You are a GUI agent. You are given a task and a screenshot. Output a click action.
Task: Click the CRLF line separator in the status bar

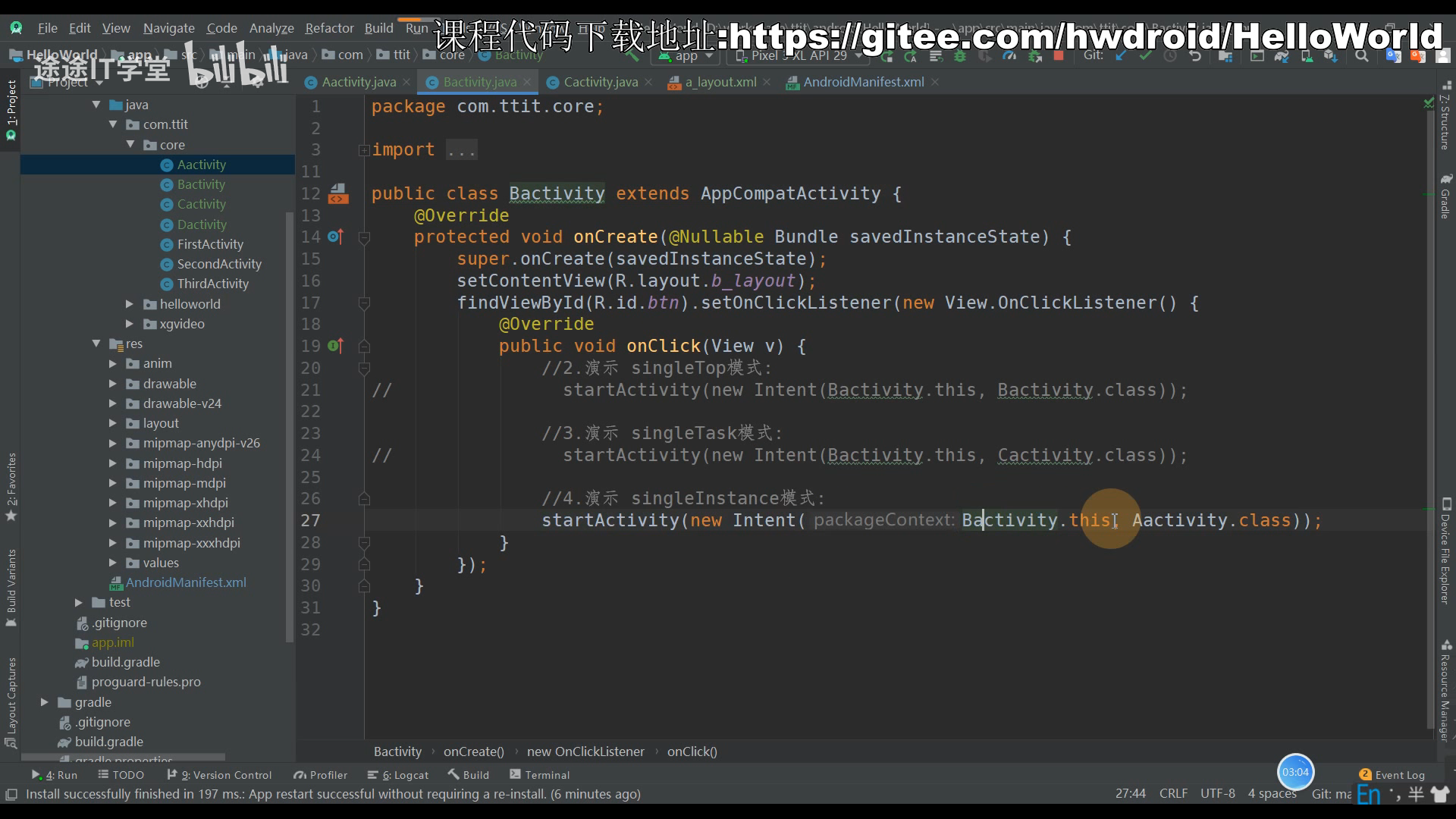click(1173, 794)
